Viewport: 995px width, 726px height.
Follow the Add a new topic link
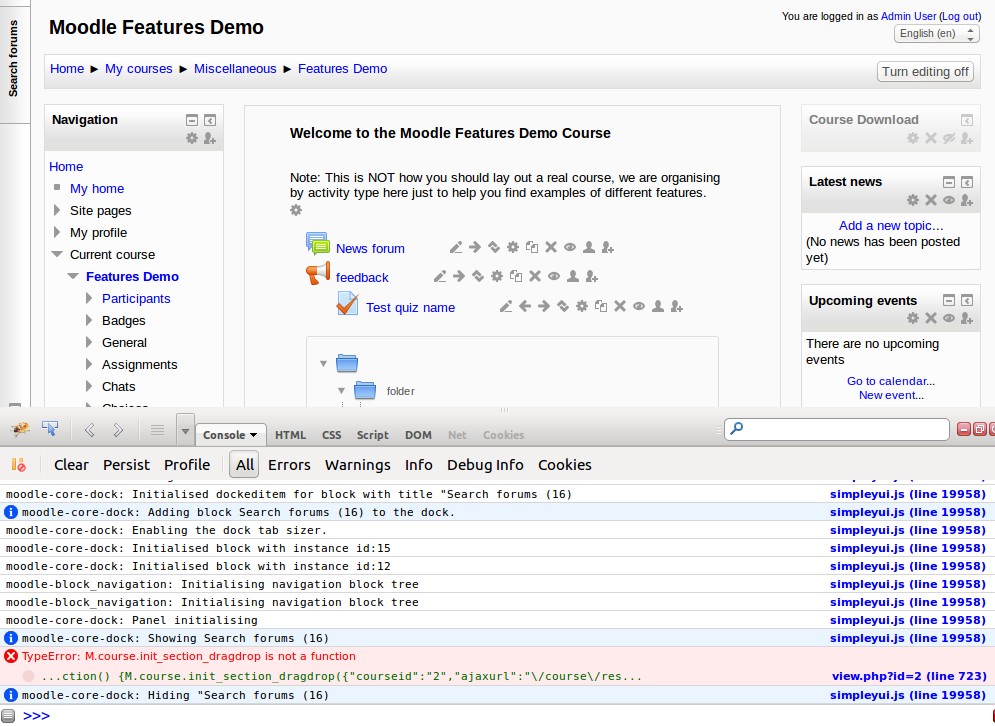coord(891,226)
